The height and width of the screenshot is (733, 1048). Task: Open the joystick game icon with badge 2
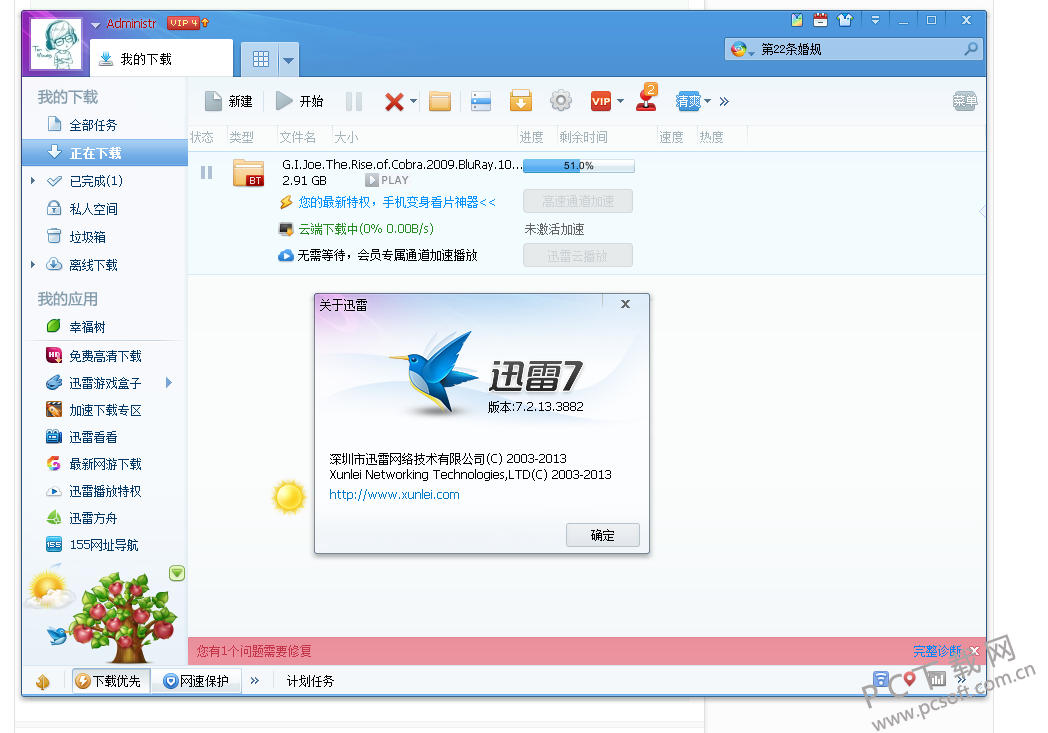pos(646,98)
